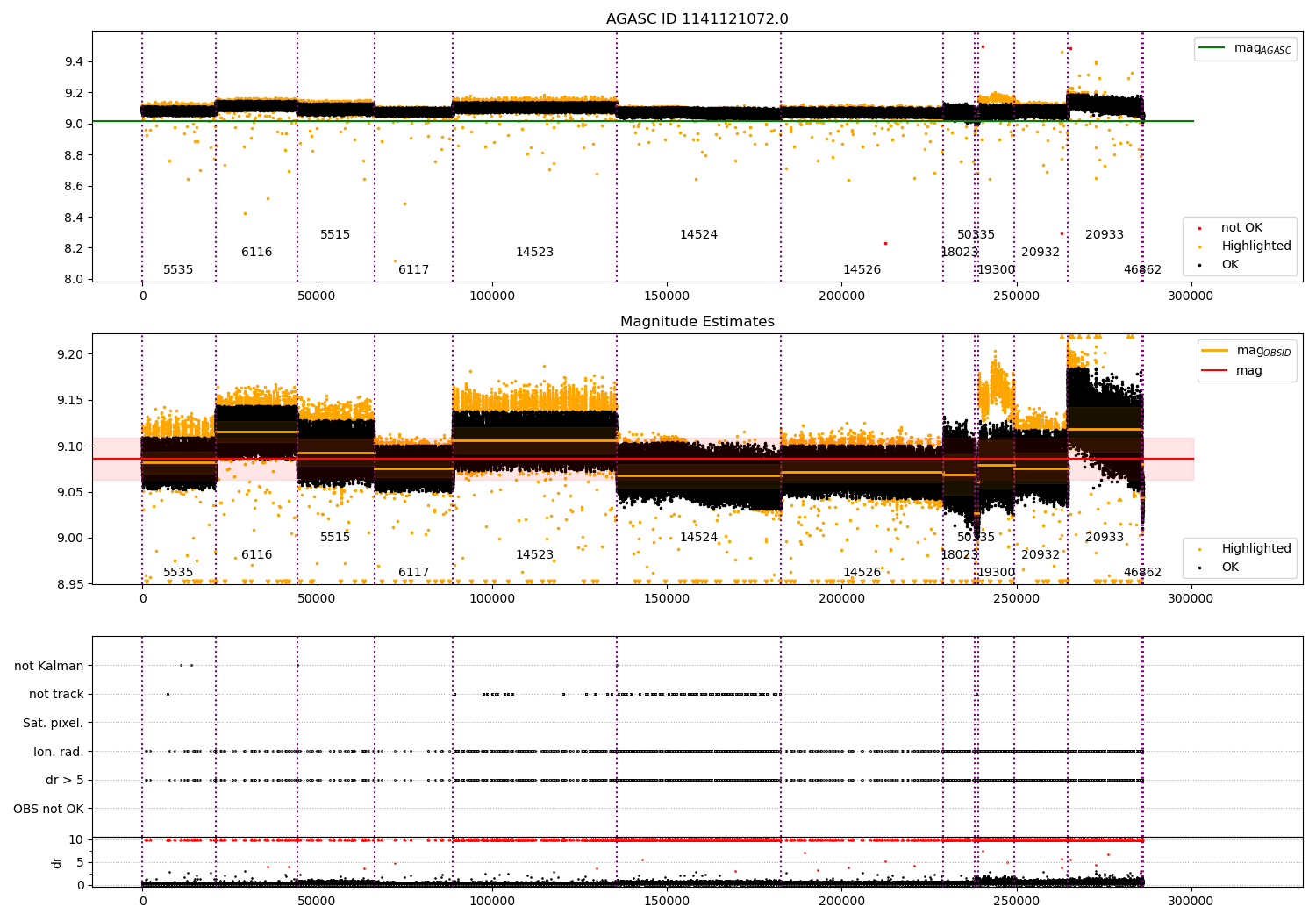Click dr axis tick 5 in bottom plot

(81, 862)
